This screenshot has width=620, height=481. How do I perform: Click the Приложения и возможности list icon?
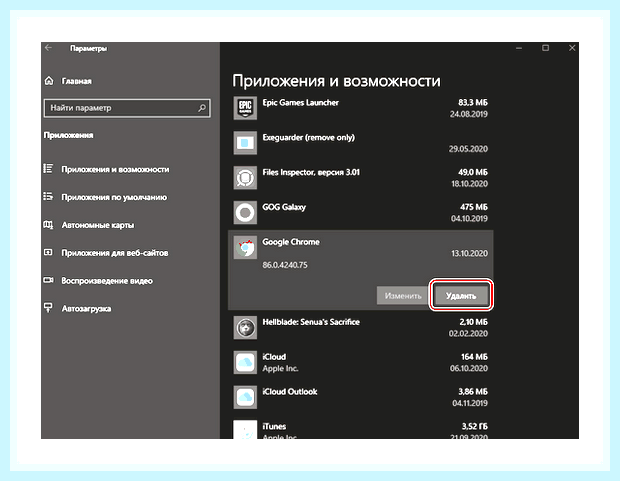click(x=48, y=169)
